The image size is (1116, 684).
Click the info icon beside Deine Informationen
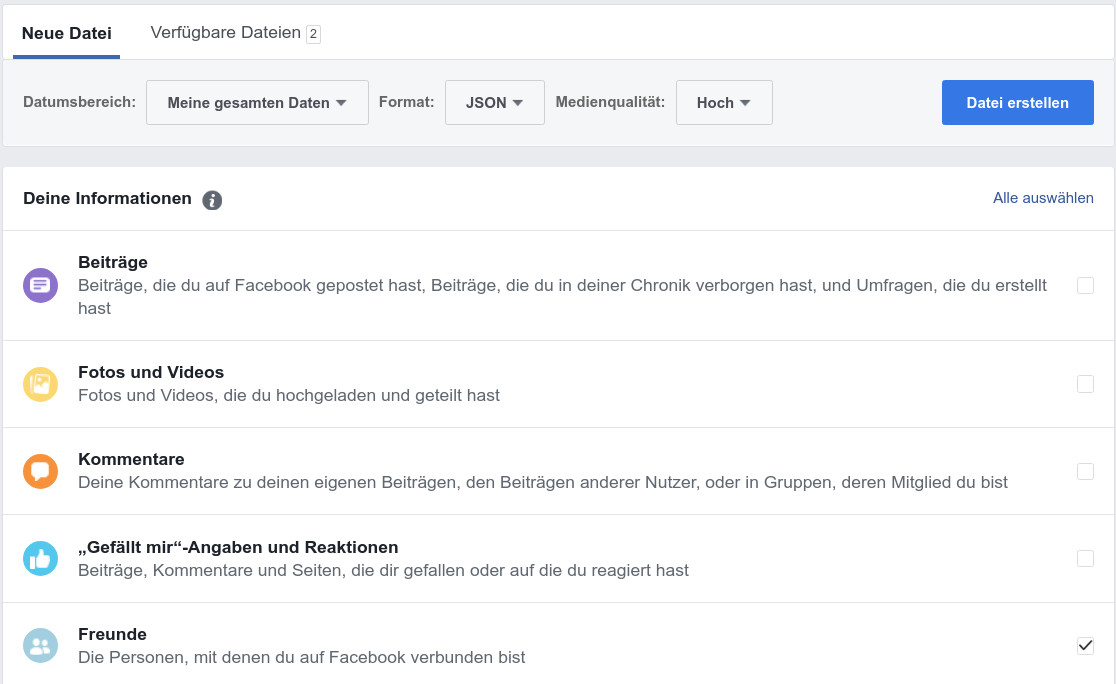[x=212, y=200]
